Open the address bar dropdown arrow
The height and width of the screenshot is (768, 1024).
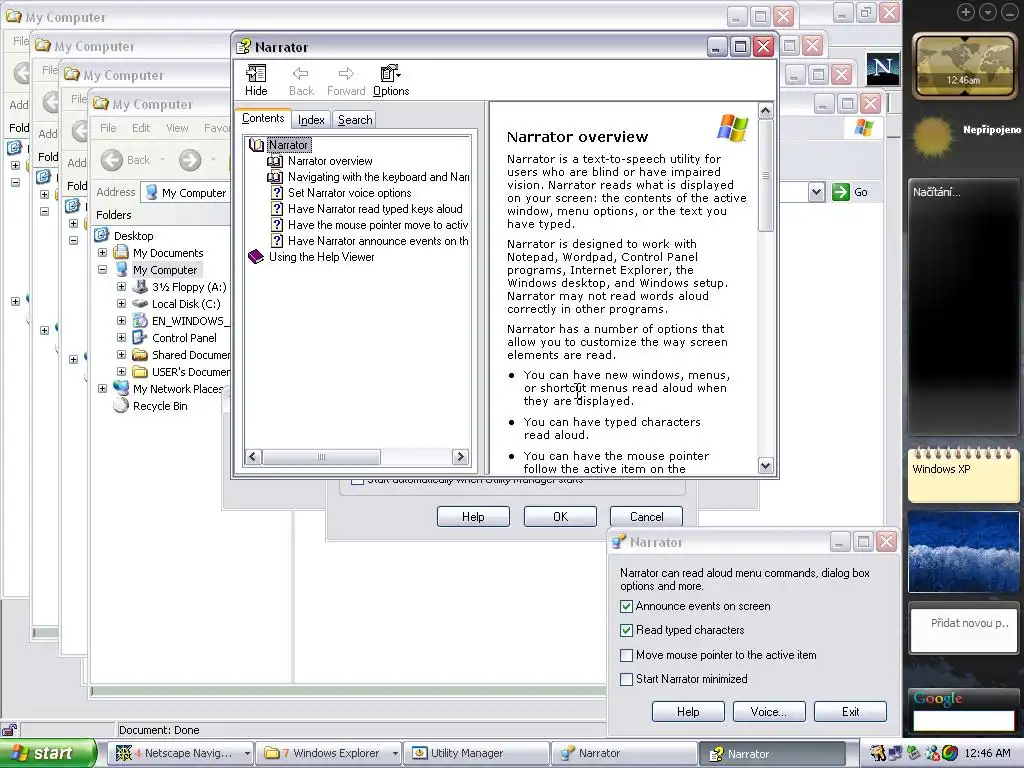[x=816, y=192]
